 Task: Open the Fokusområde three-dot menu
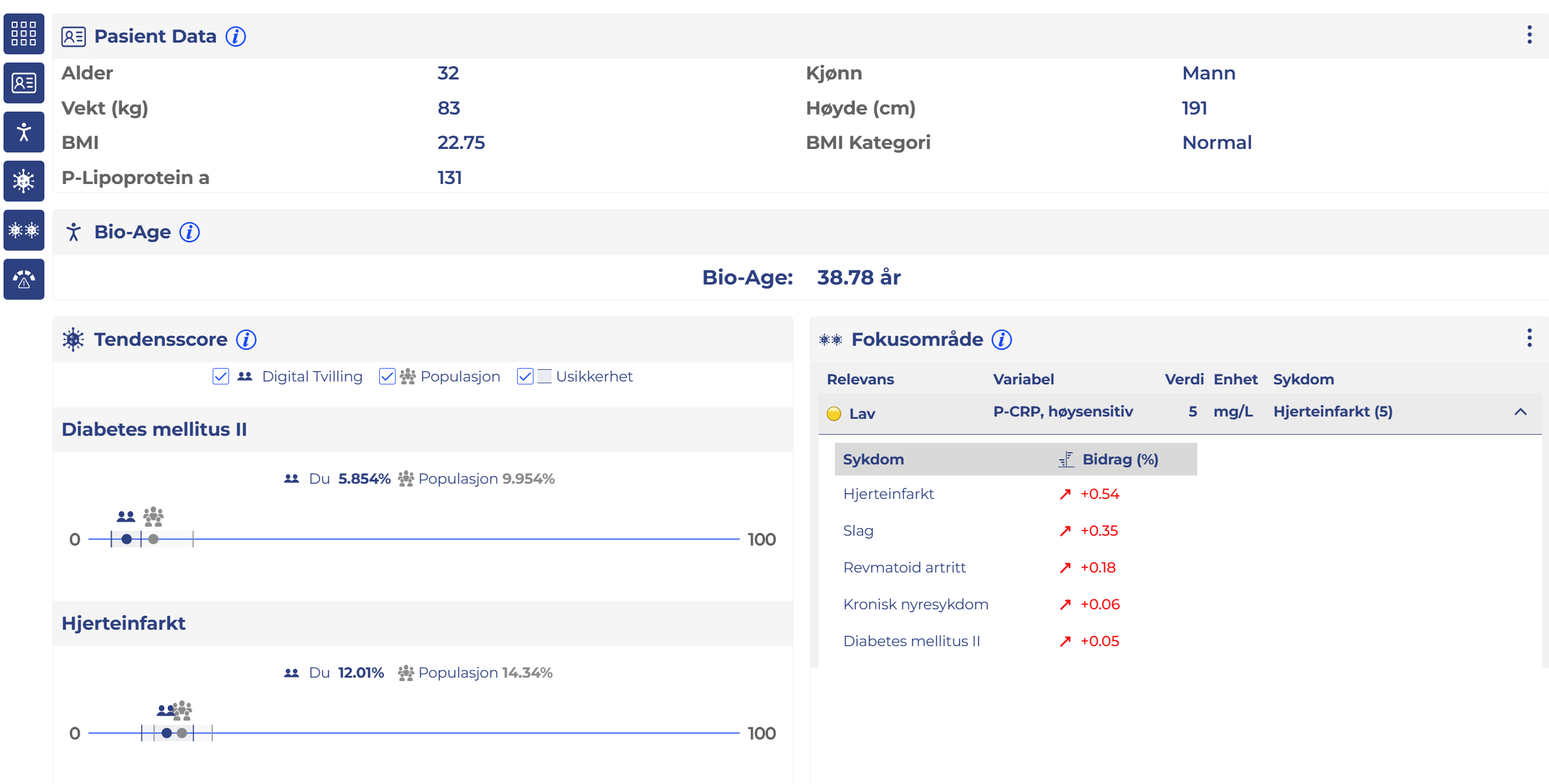(x=1530, y=338)
